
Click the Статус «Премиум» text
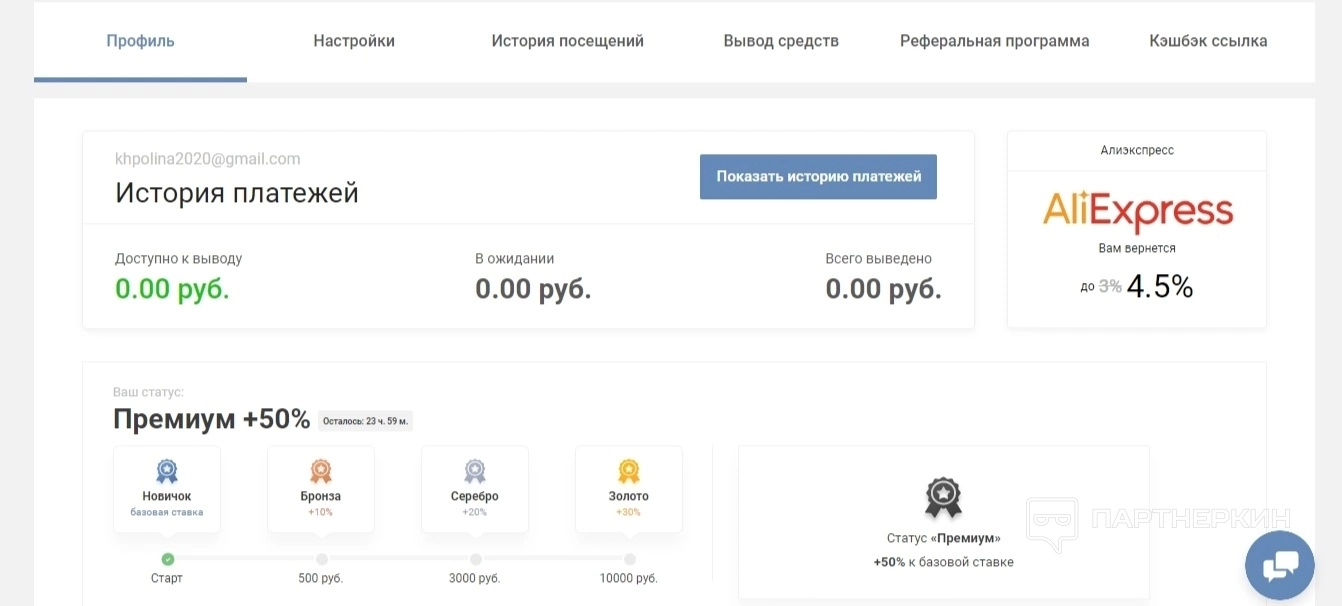tap(944, 538)
